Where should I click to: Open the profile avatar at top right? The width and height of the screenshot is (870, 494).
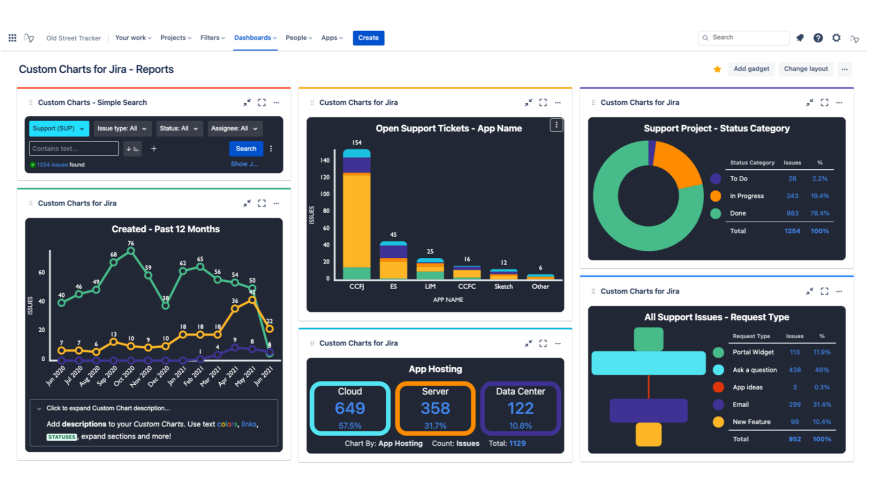854,38
